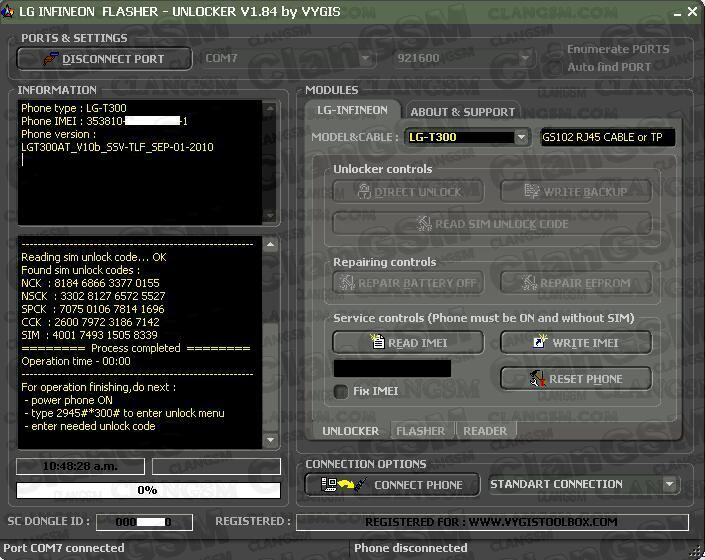Toggle Auto find PORT option

(x=609, y=67)
